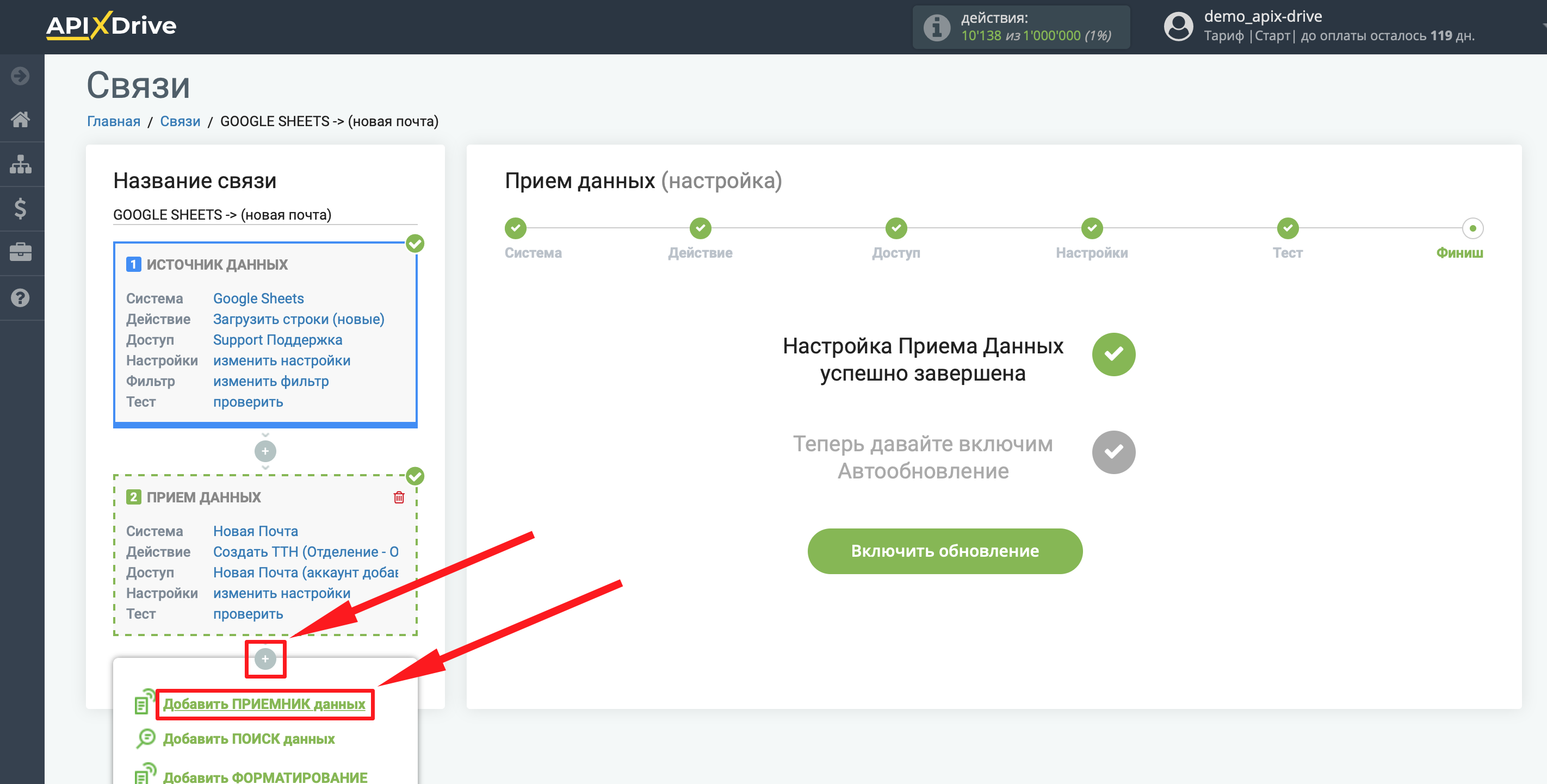Open the help question mark icon
Image resolution: width=1547 pixels, height=784 pixels.
[21, 297]
